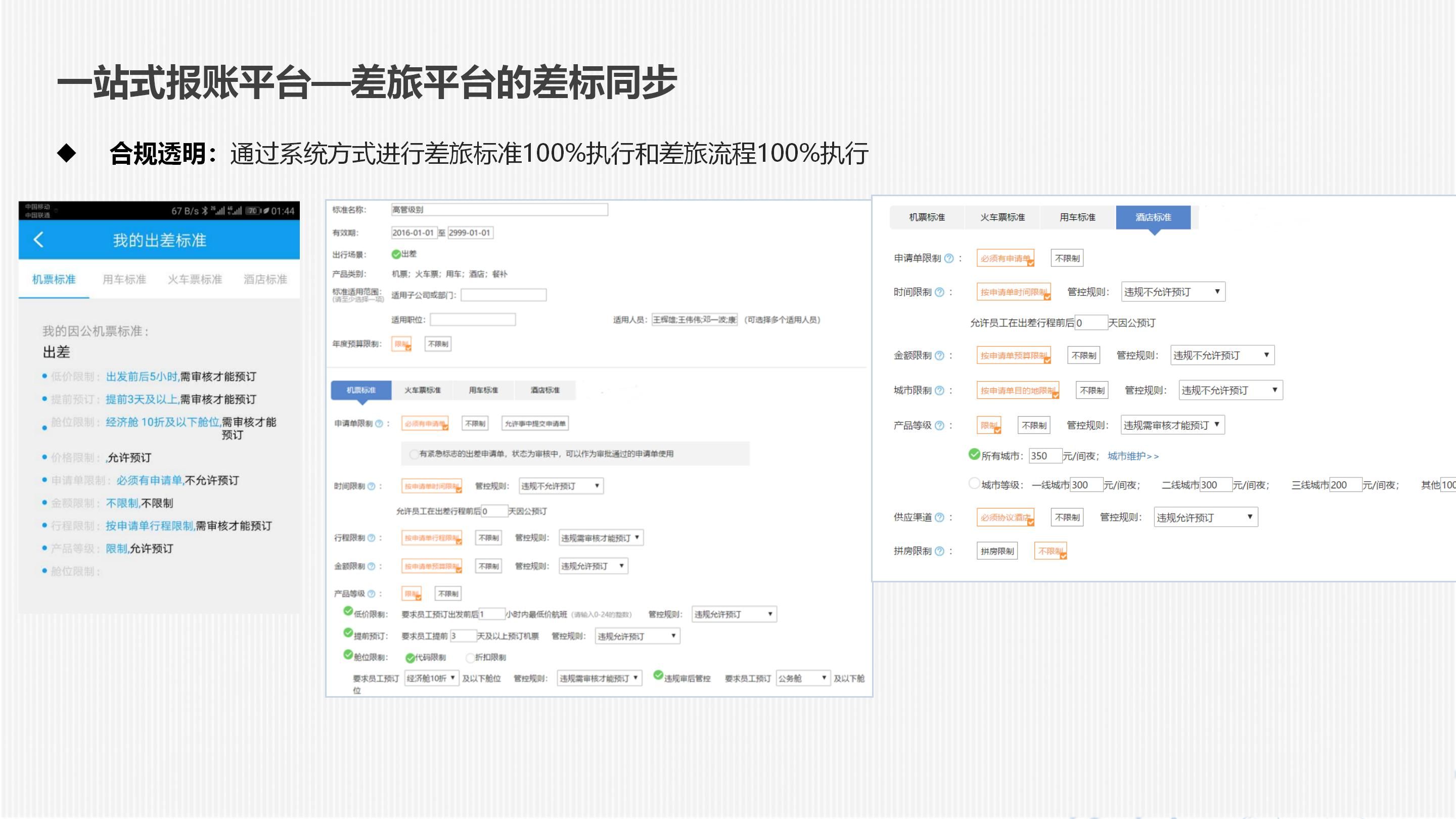Click the 提前 3 days input field
The width and height of the screenshot is (1456, 819).
coord(463,636)
